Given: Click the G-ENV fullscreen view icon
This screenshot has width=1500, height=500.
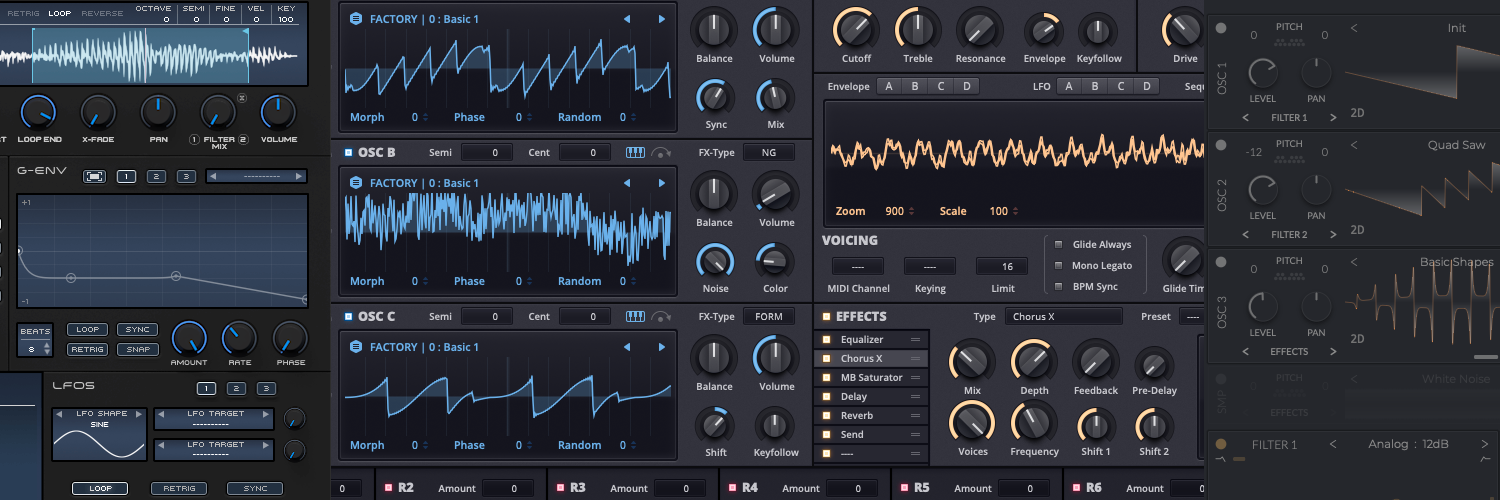Looking at the screenshot, I should 94,177.
